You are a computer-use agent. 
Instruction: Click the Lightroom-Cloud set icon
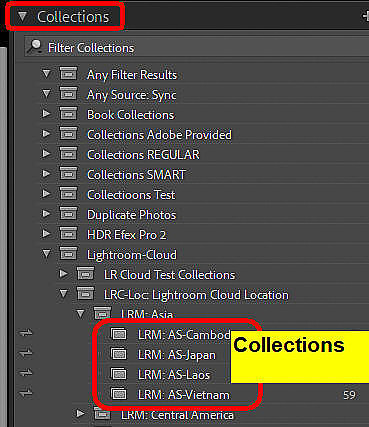pos(68,254)
